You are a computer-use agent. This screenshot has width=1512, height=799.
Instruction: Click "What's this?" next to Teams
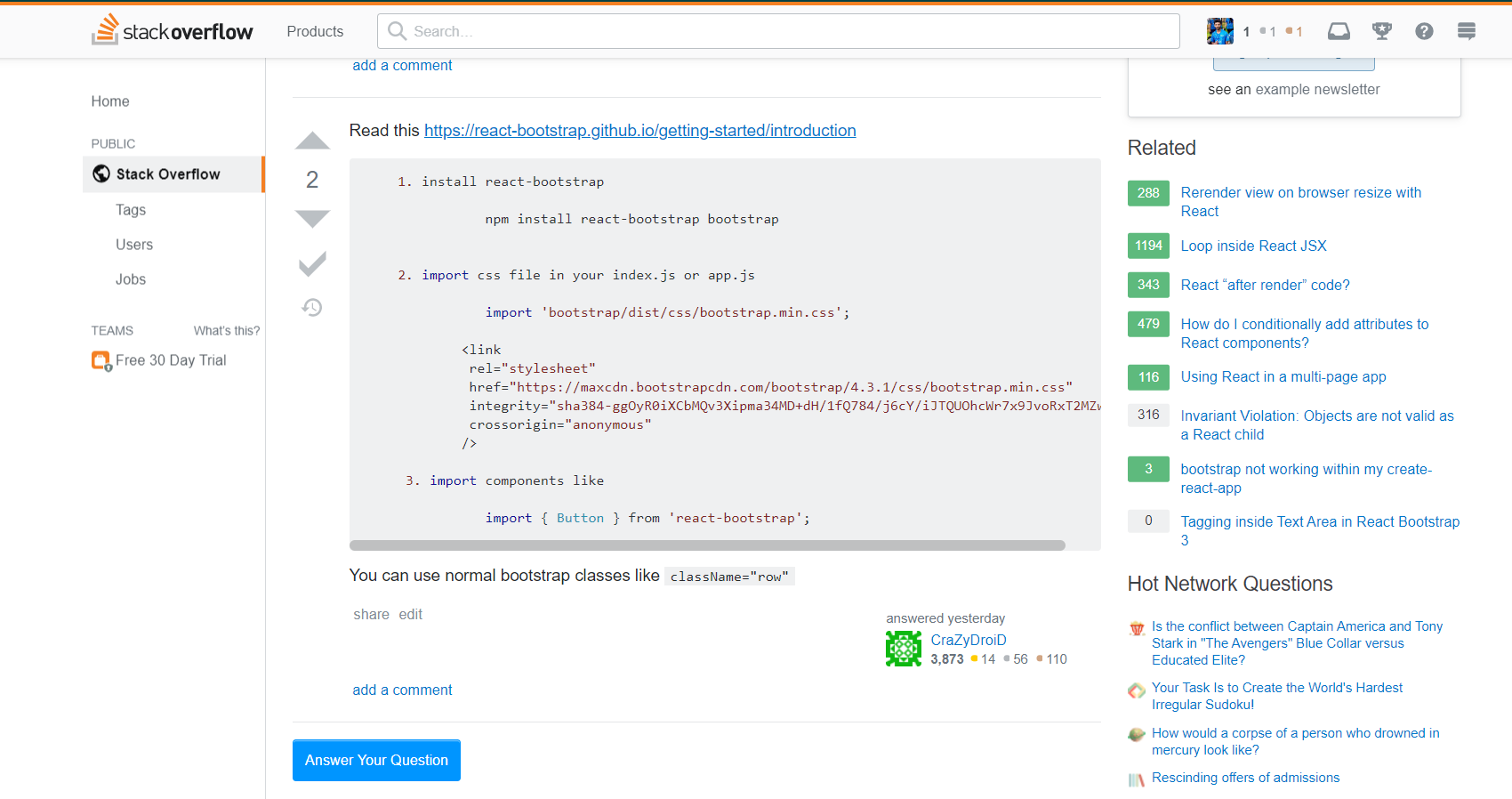tap(227, 331)
